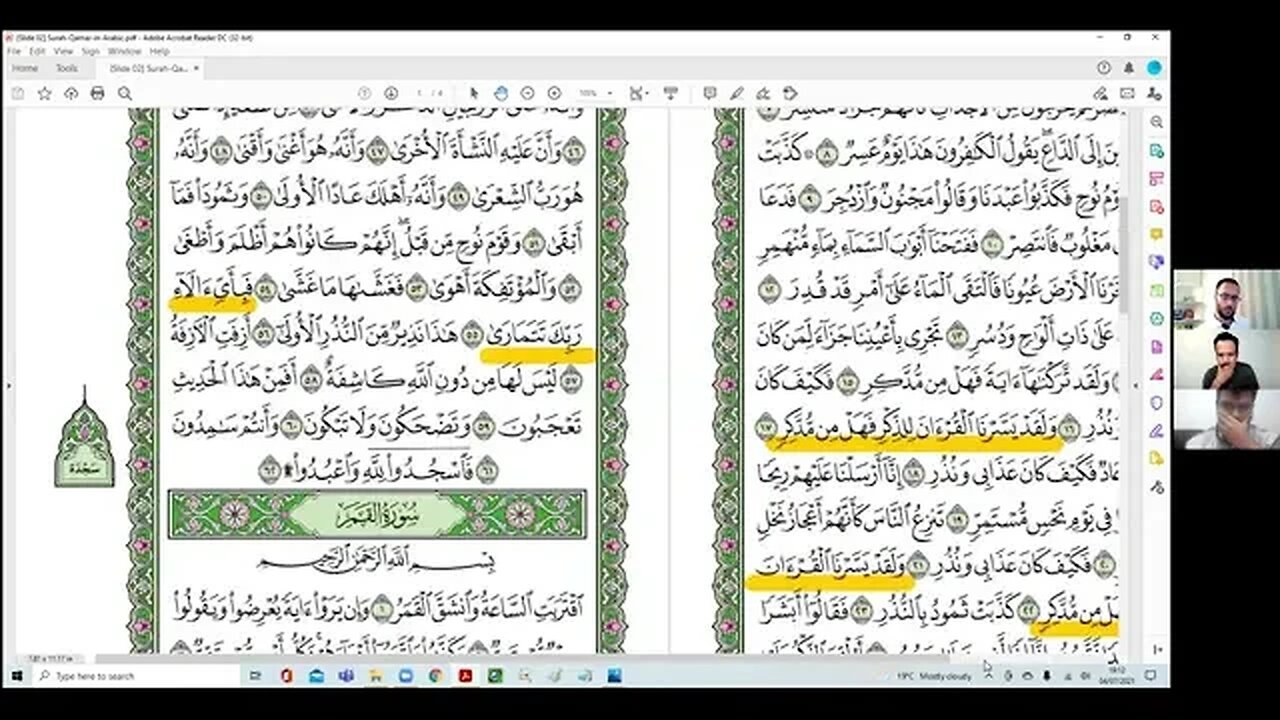Viewport: 1280px width, 720px height.
Task: Open the Window menu
Action: tap(124, 51)
